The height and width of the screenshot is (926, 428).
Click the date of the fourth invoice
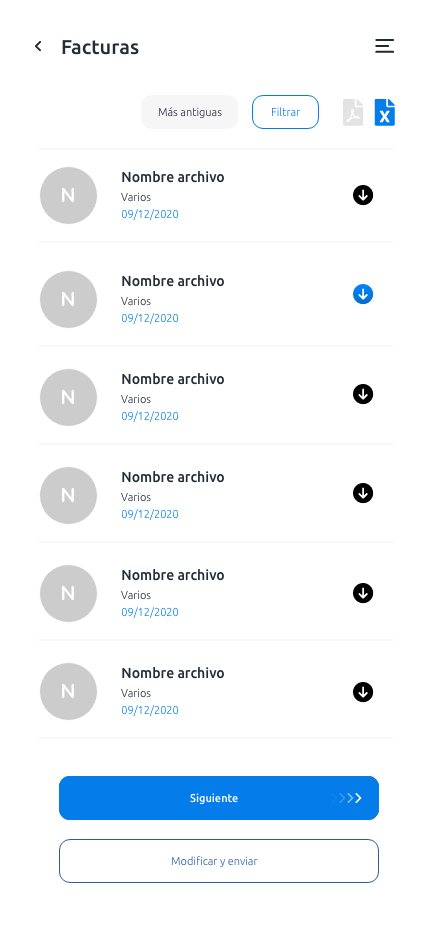[x=150, y=514]
